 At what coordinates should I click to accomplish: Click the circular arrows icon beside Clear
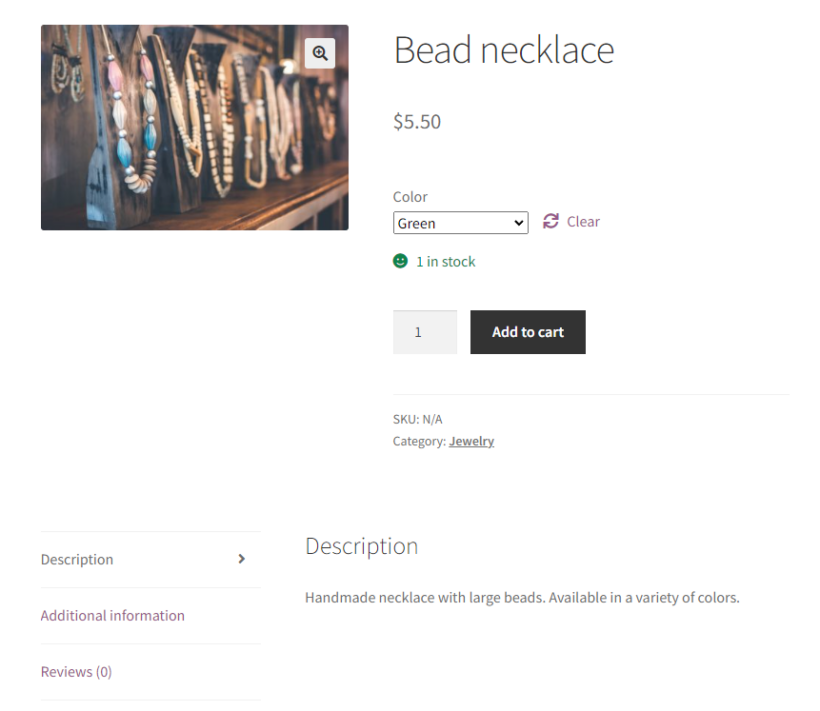[x=551, y=221]
